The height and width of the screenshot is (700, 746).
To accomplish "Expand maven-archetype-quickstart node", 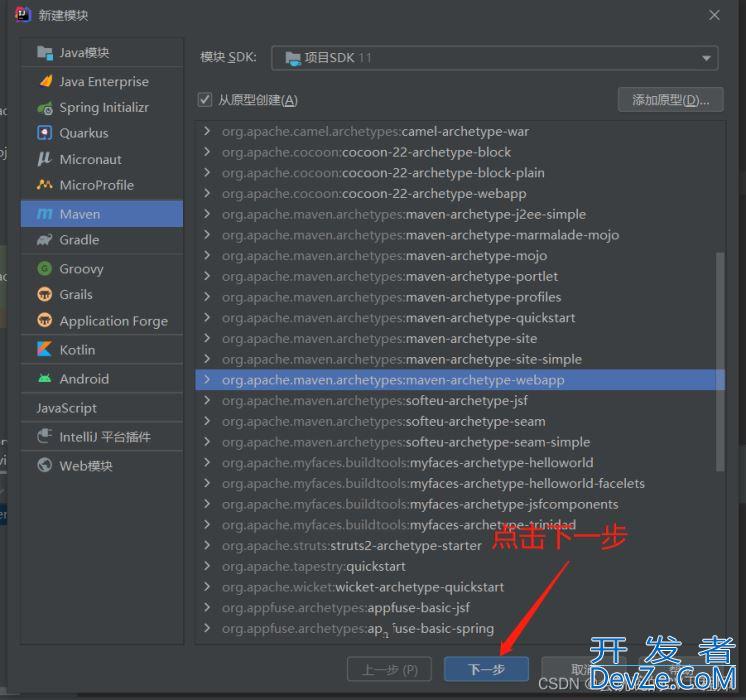I will point(206,317).
